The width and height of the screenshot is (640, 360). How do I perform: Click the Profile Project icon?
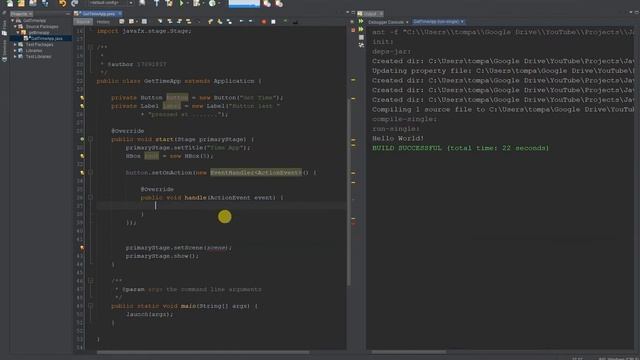(212, 4)
